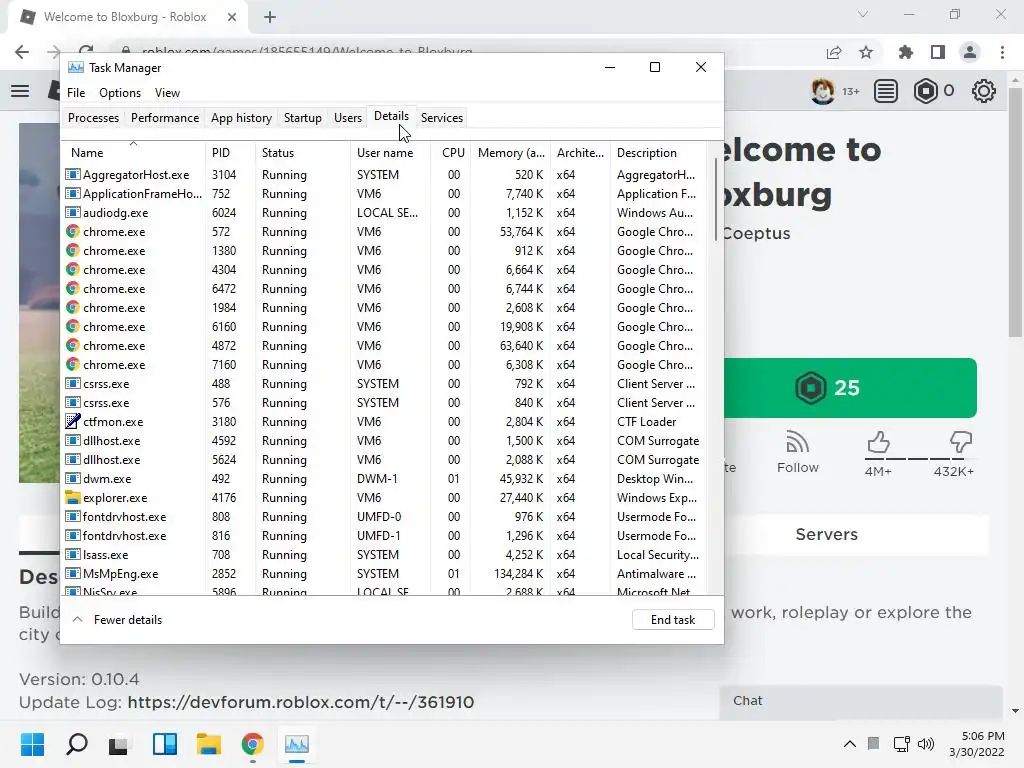Image resolution: width=1024 pixels, height=768 pixels.
Task: Switch to App history tab
Action: pyautogui.click(x=241, y=118)
